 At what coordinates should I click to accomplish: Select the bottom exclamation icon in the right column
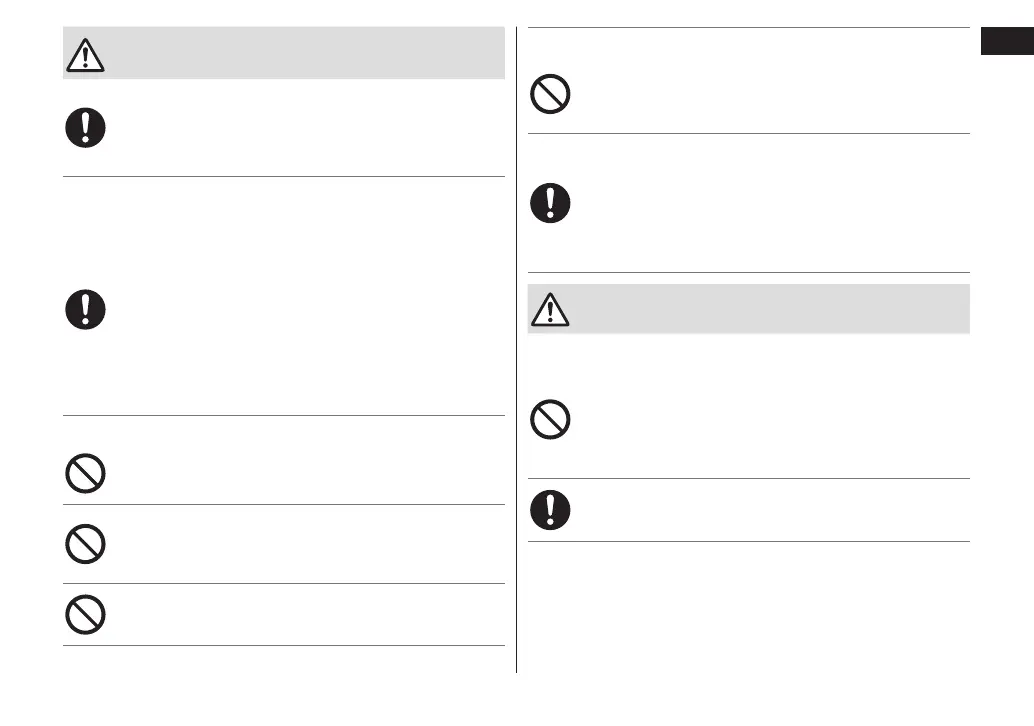point(551,509)
